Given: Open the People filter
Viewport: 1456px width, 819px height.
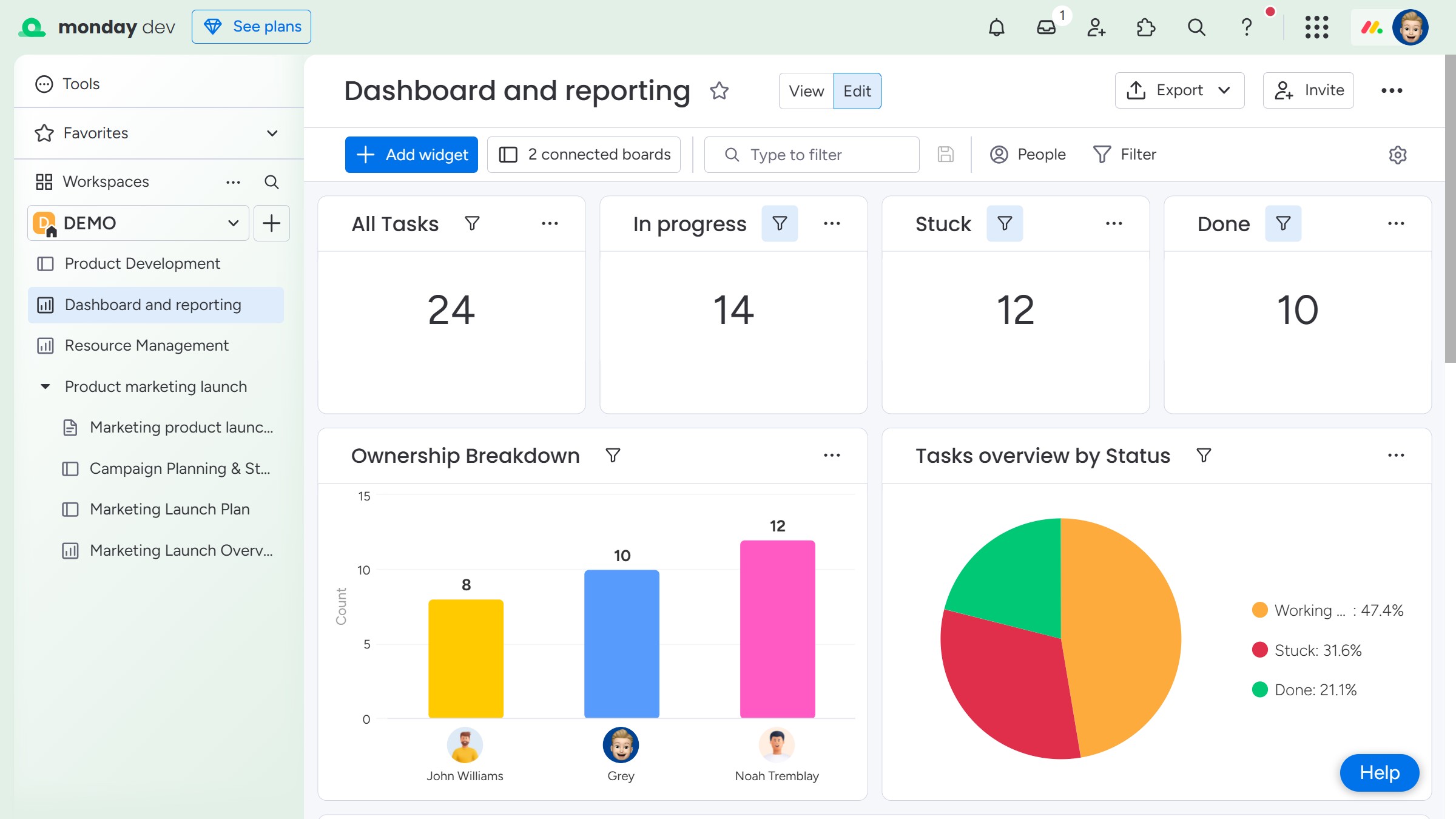Looking at the screenshot, I should 1028,155.
